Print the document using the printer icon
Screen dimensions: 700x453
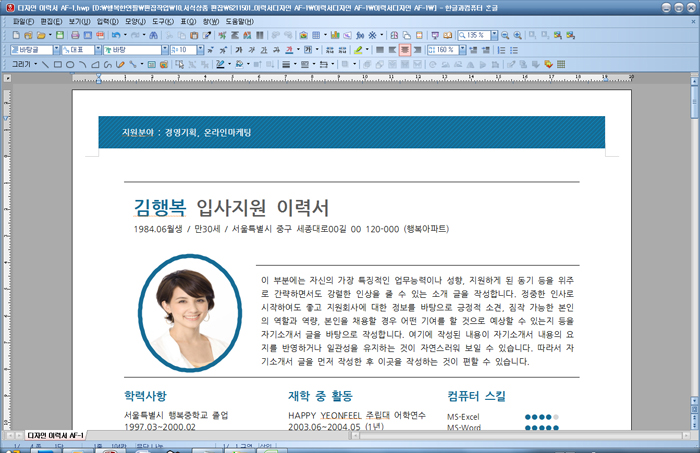[x=75, y=35]
